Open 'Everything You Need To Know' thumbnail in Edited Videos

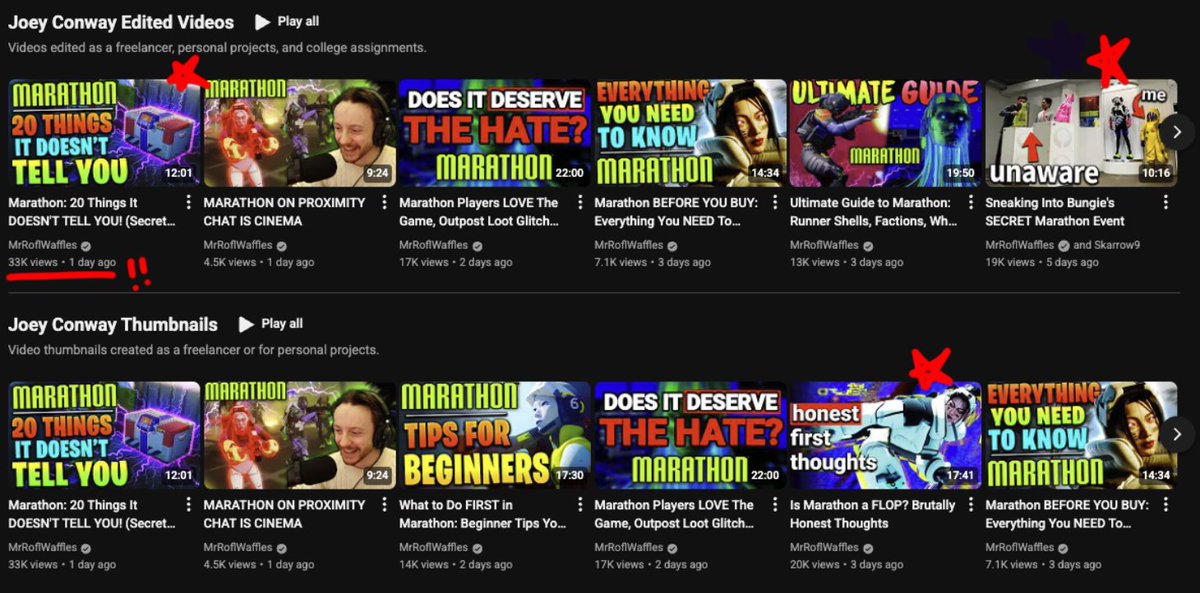690,133
